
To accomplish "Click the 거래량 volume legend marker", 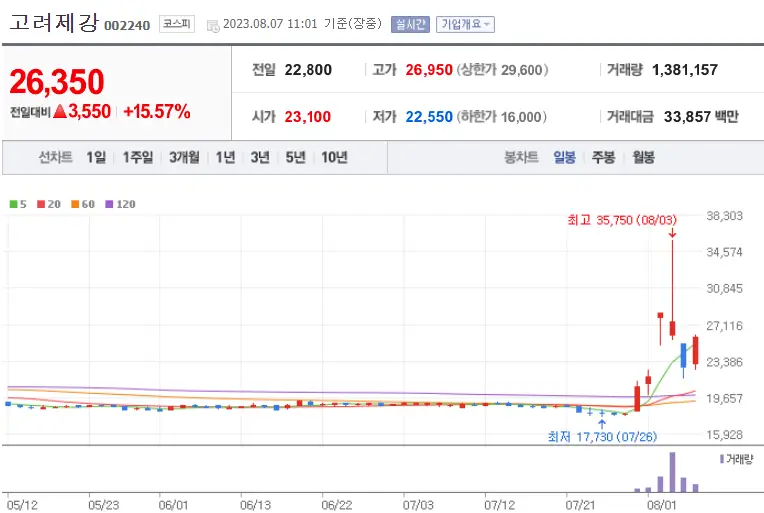I will [x=736, y=459].
